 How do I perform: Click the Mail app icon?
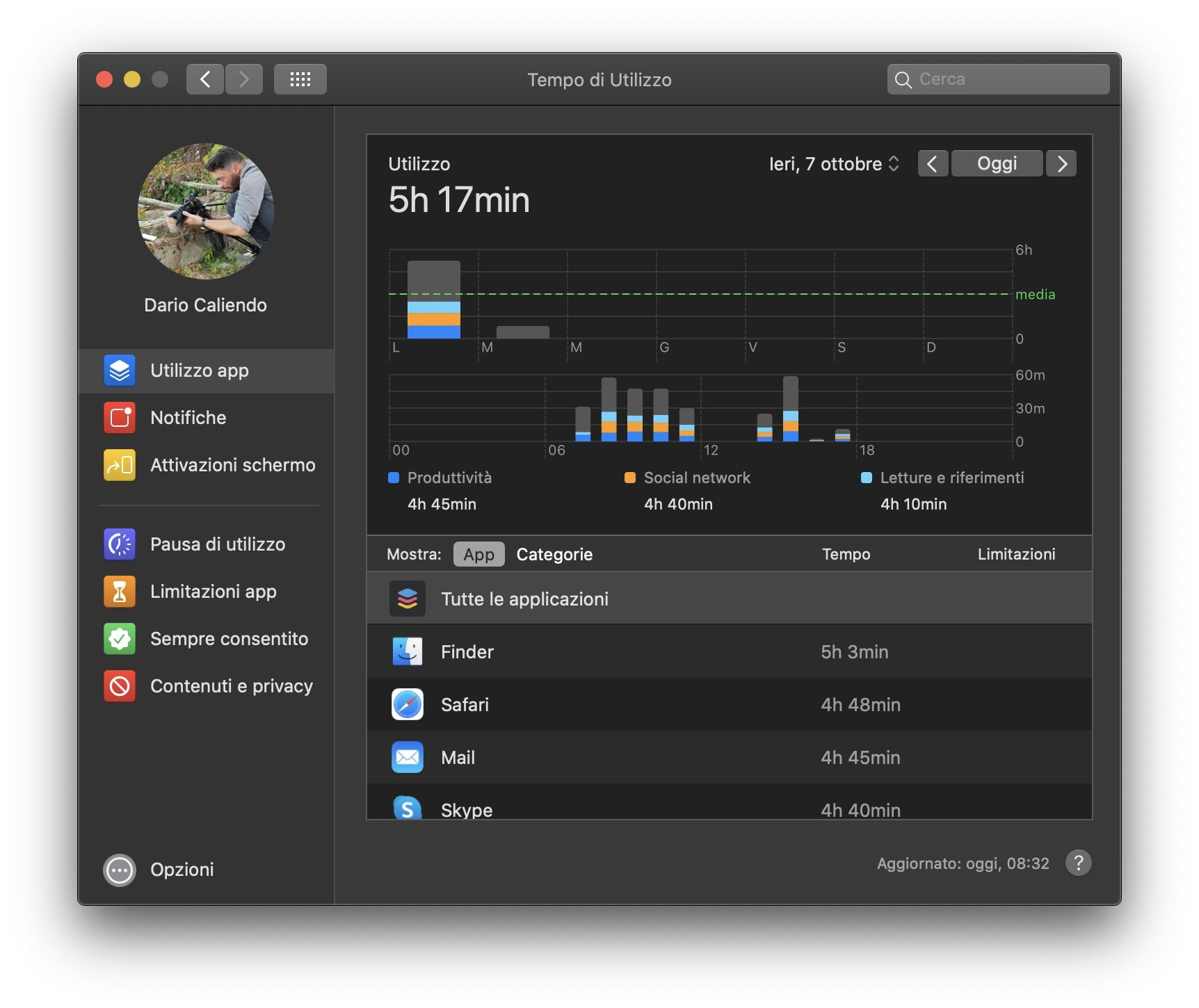click(x=408, y=757)
